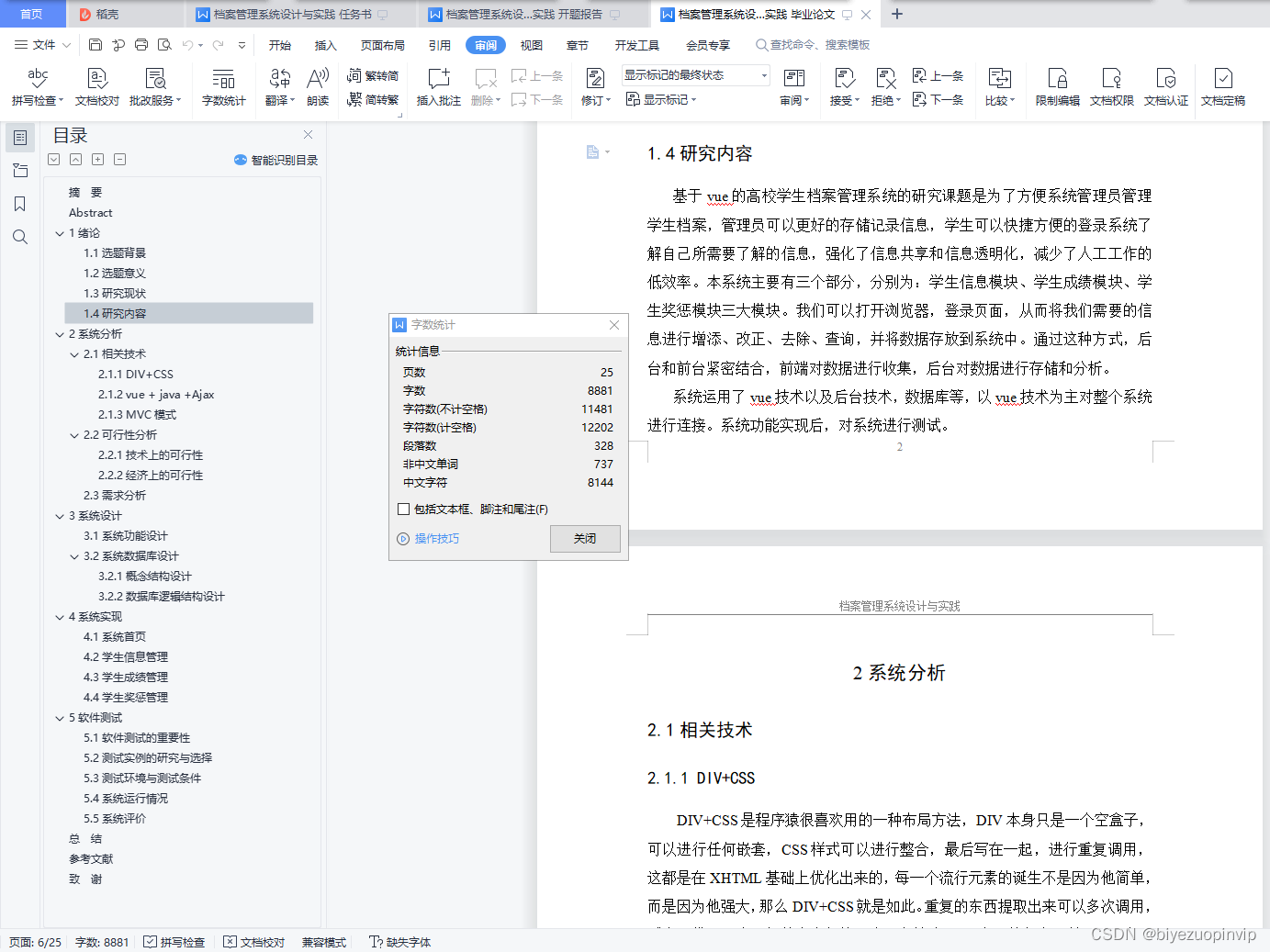The height and width of the screenshot is (952, 1270).
Task: Open the 修订 dropdown arrow
Action: click(607, 101)
